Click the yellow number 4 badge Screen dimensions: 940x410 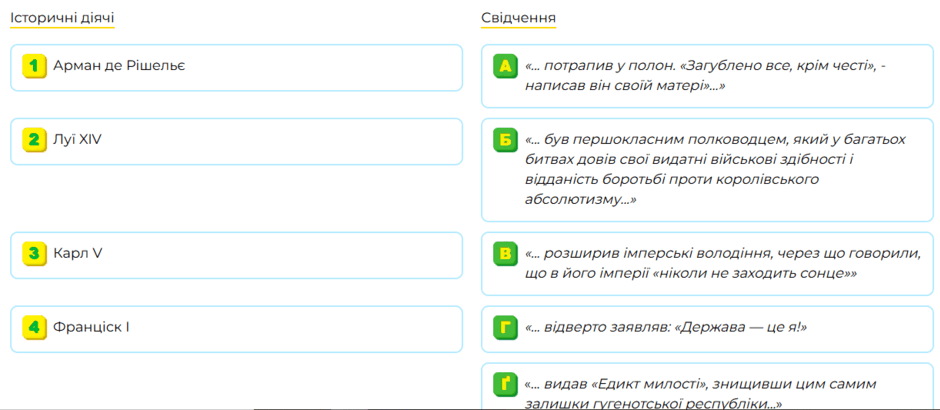pyautogui.click(x=34, y=327)
